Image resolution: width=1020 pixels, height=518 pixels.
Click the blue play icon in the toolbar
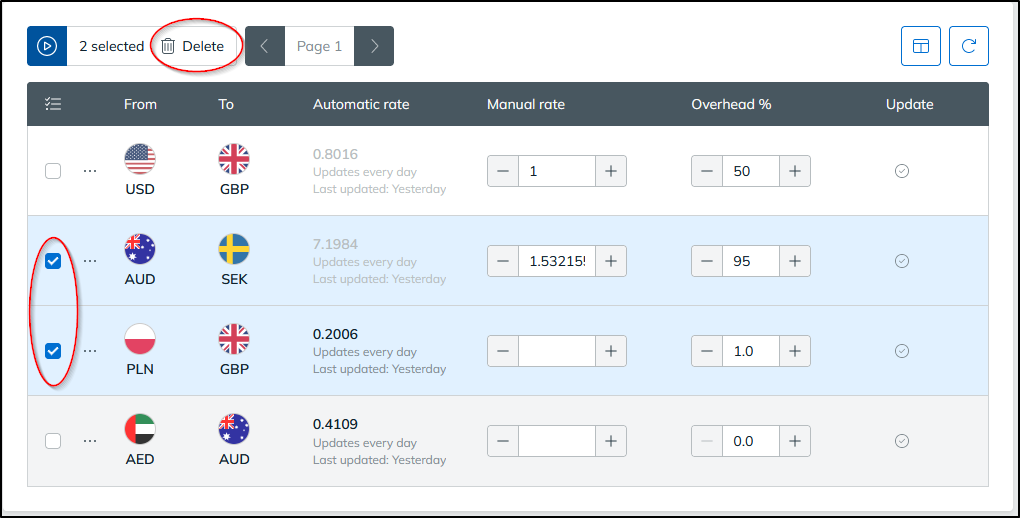[47, 46]
